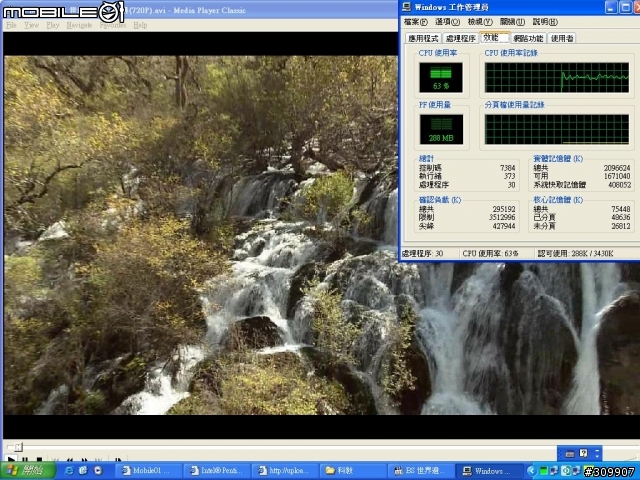Click status bar text 處理程序: 30
The height and width of the screenshot is (480, 640).
click(422, 253)
